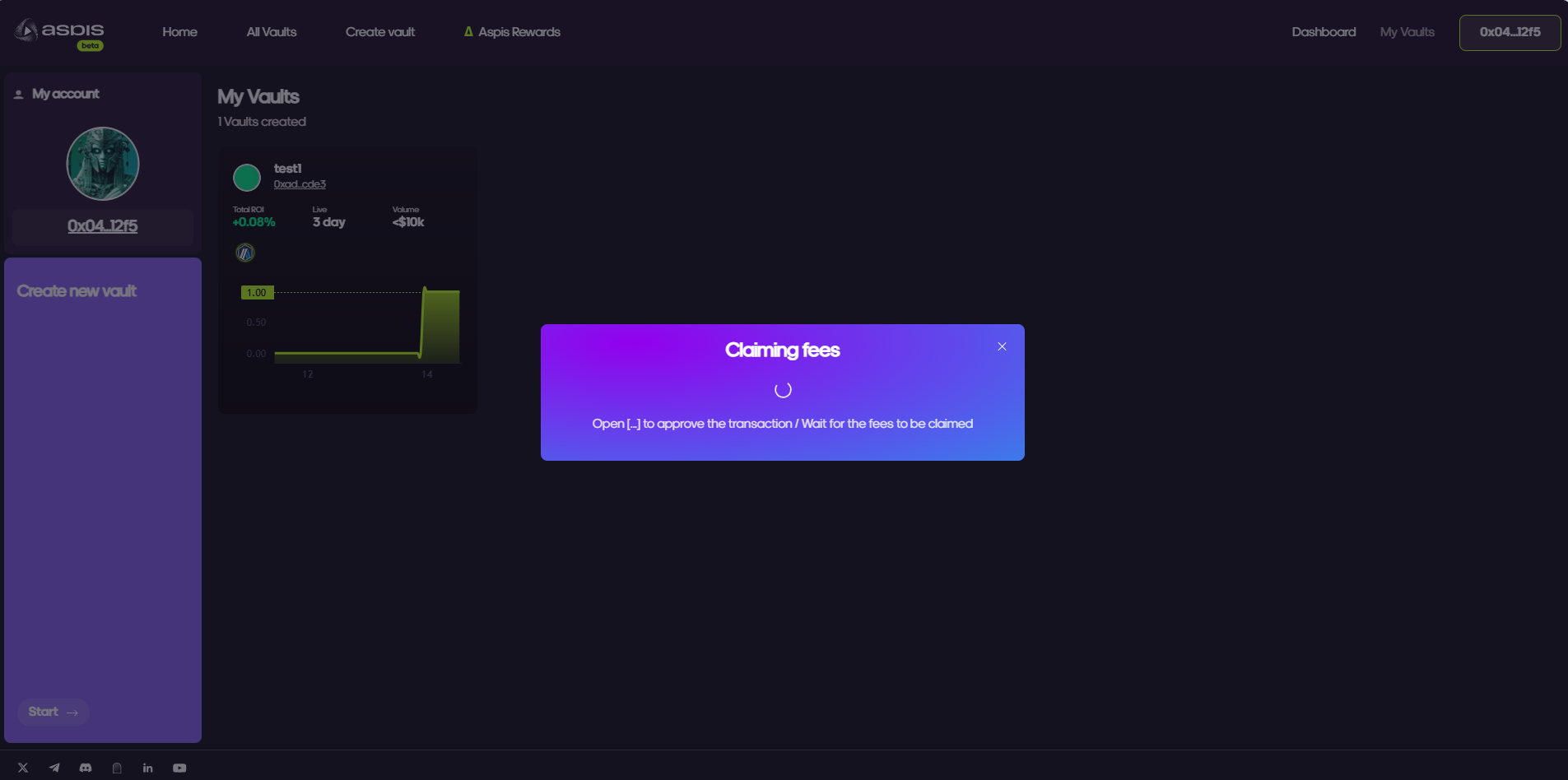Viewport: 1568px width, 780px height.
Task: Open the YouTube social link
Action: click(179, 768)
